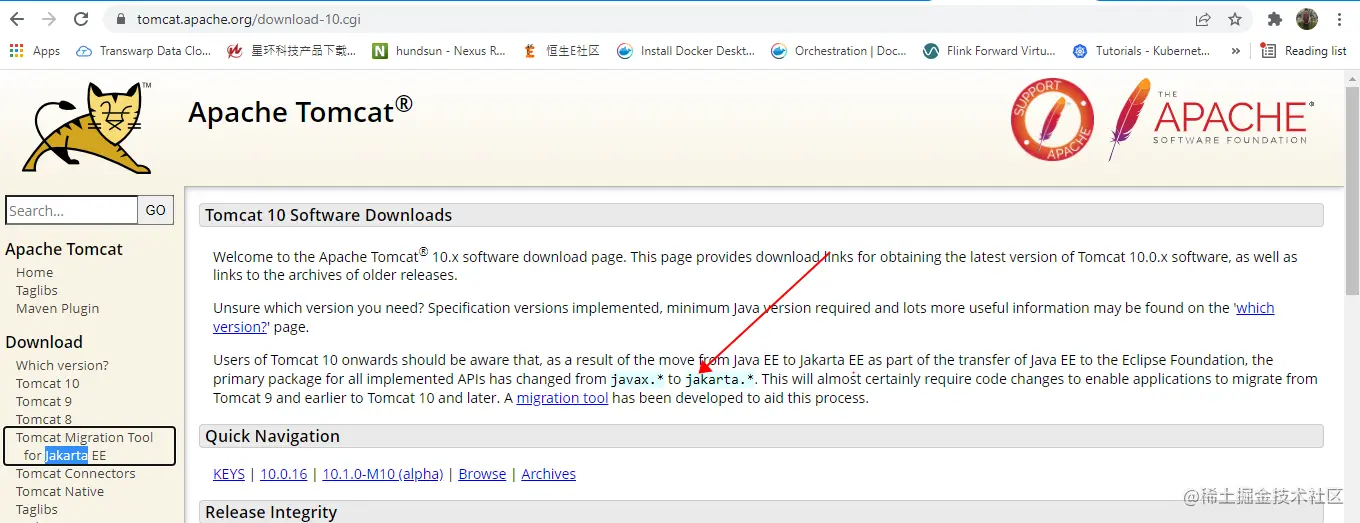Open the Browse link
The width and height of the screenshot is (1360, 523).
pyautogui.click(x=482, y=474)
